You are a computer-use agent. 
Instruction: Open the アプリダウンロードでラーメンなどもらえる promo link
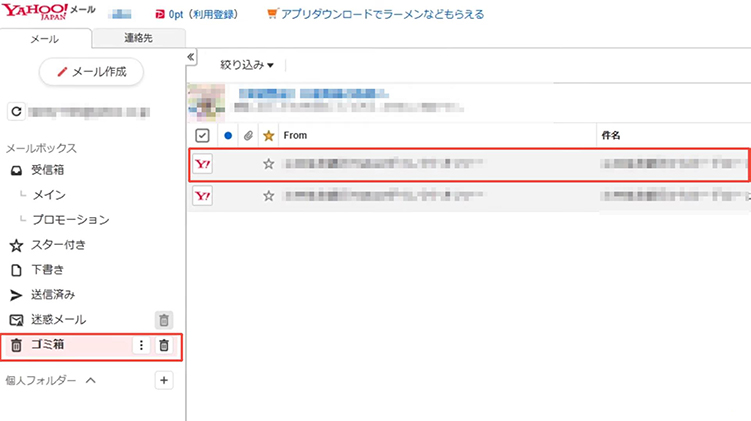(382, 14)
